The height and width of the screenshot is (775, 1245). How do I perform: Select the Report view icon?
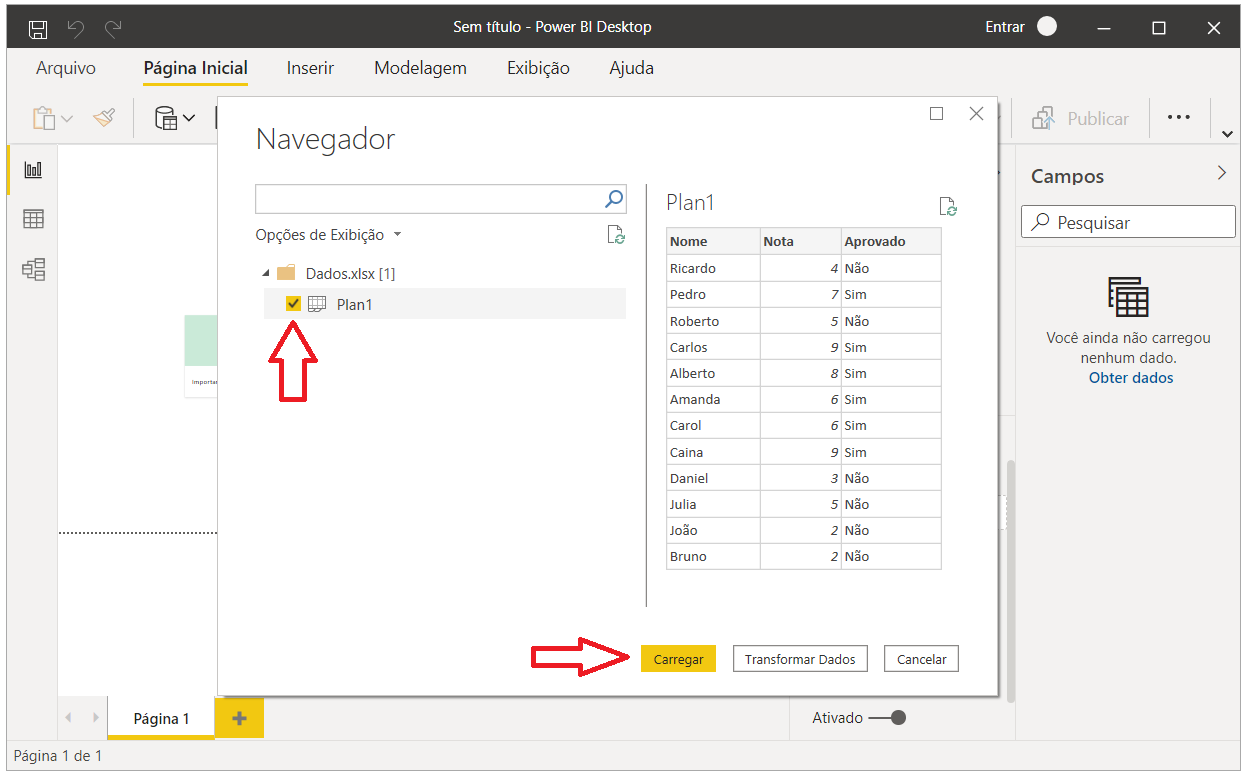[33, 169]
